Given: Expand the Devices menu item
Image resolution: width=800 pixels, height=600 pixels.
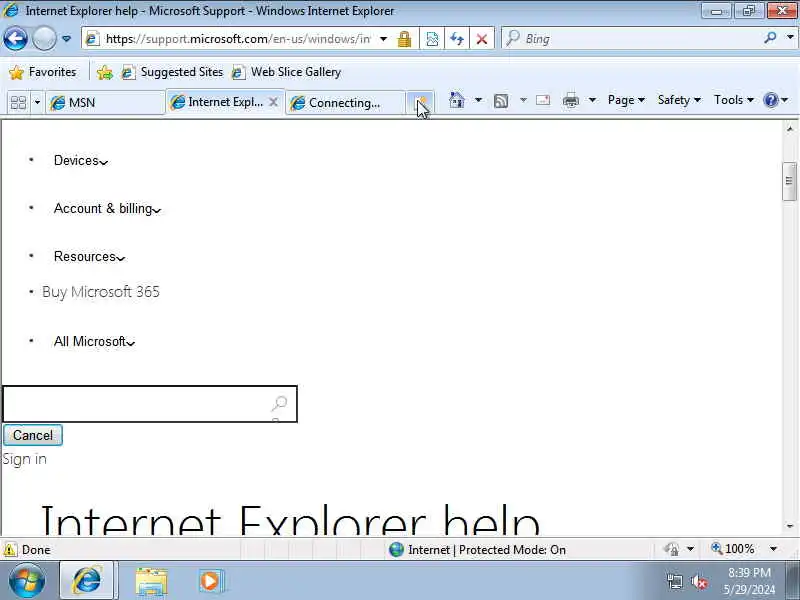Looking at the screenshot, I should click(x=81, y=161).
